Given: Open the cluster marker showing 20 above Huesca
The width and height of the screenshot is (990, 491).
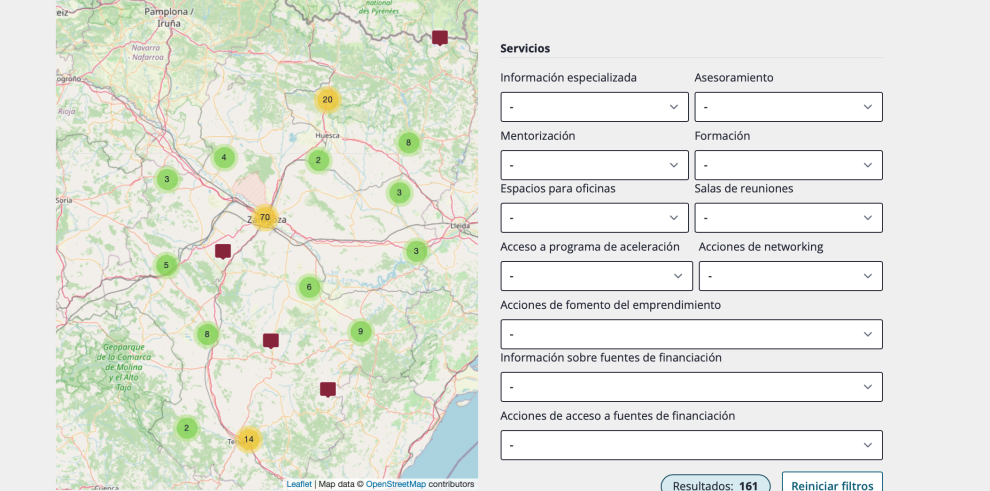Looking at the screenshot, I should click(x=327, y=100).
